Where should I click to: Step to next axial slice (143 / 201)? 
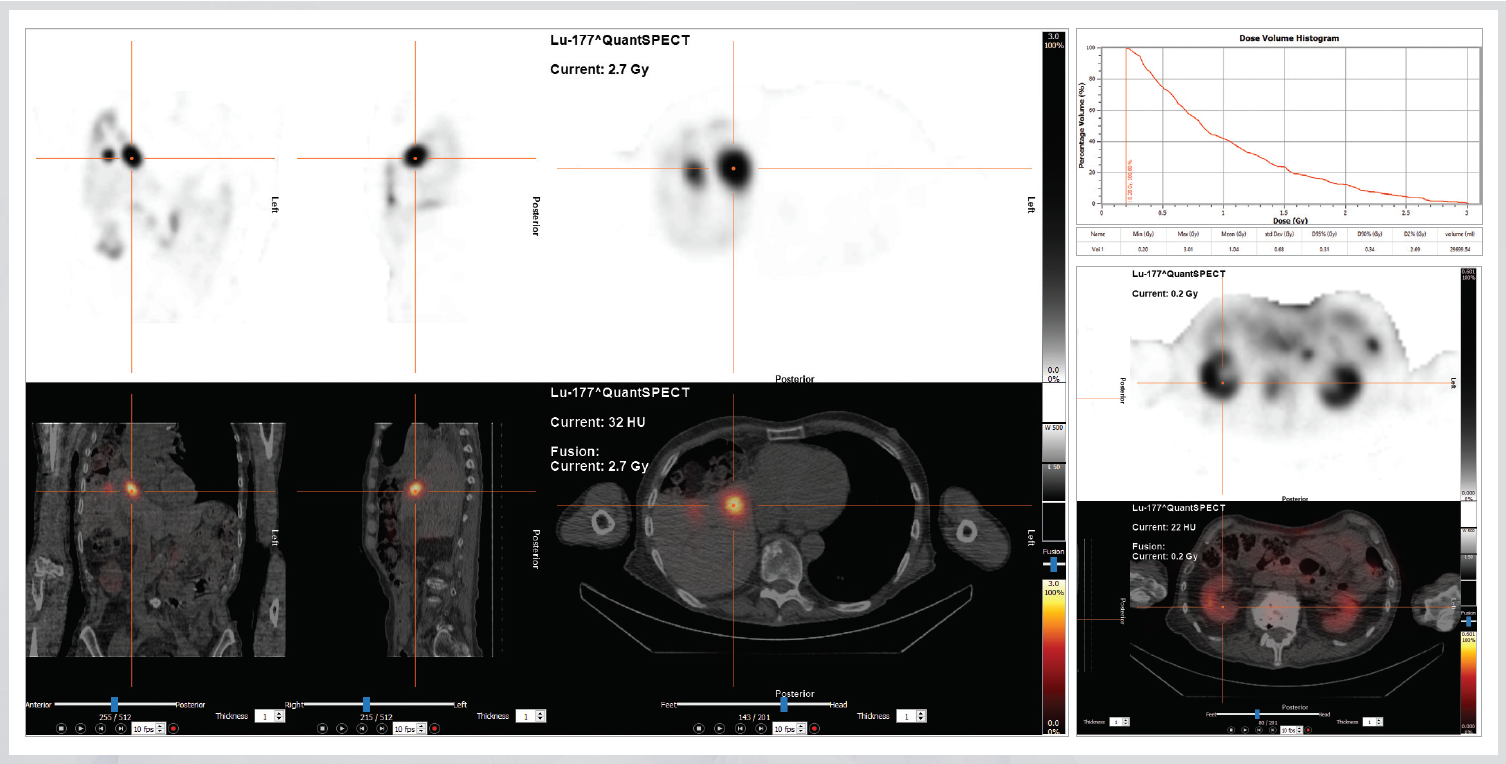[x=761, y=728]
